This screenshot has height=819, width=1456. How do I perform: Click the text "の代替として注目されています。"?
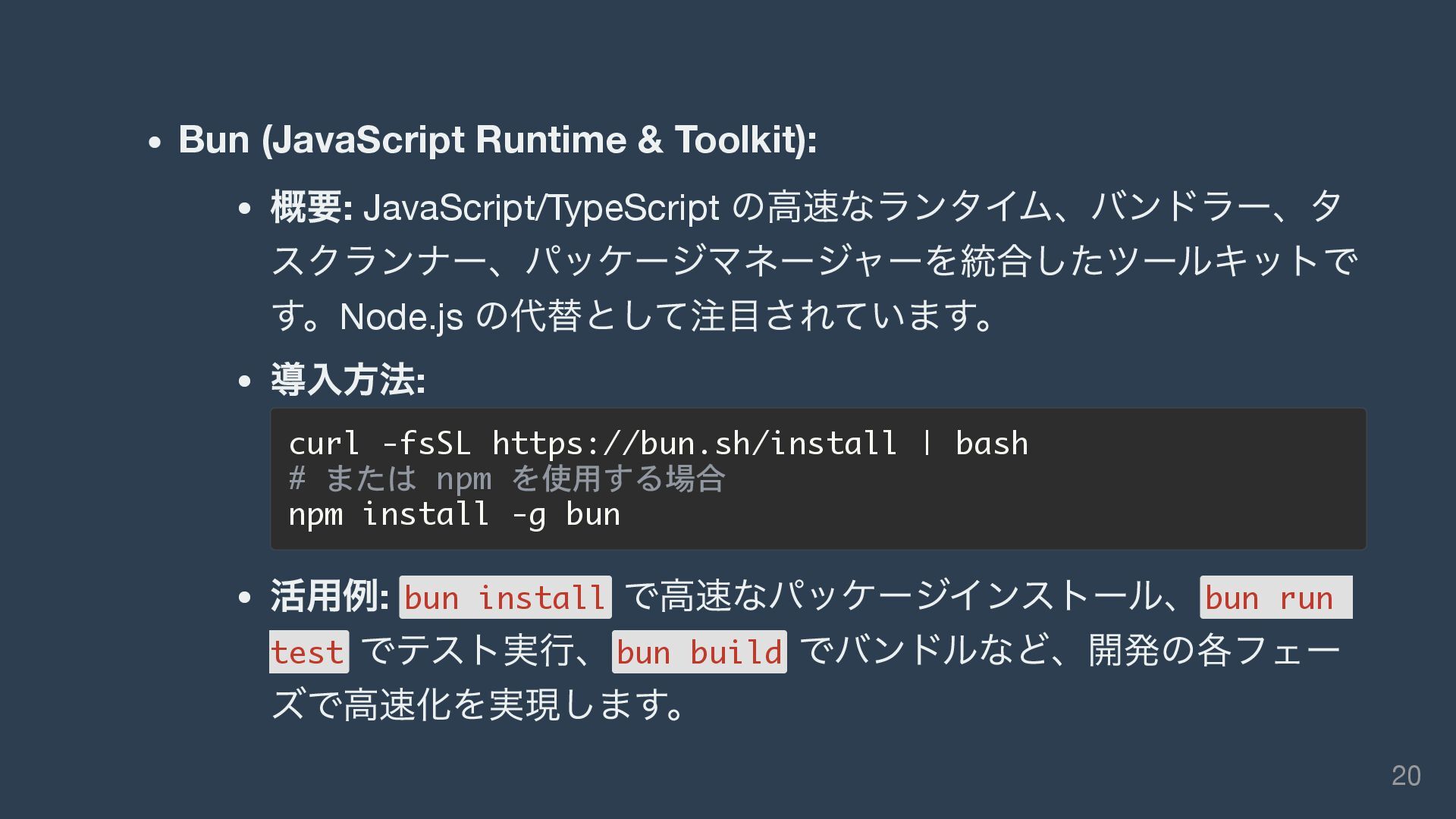click(x=736, y=317)
